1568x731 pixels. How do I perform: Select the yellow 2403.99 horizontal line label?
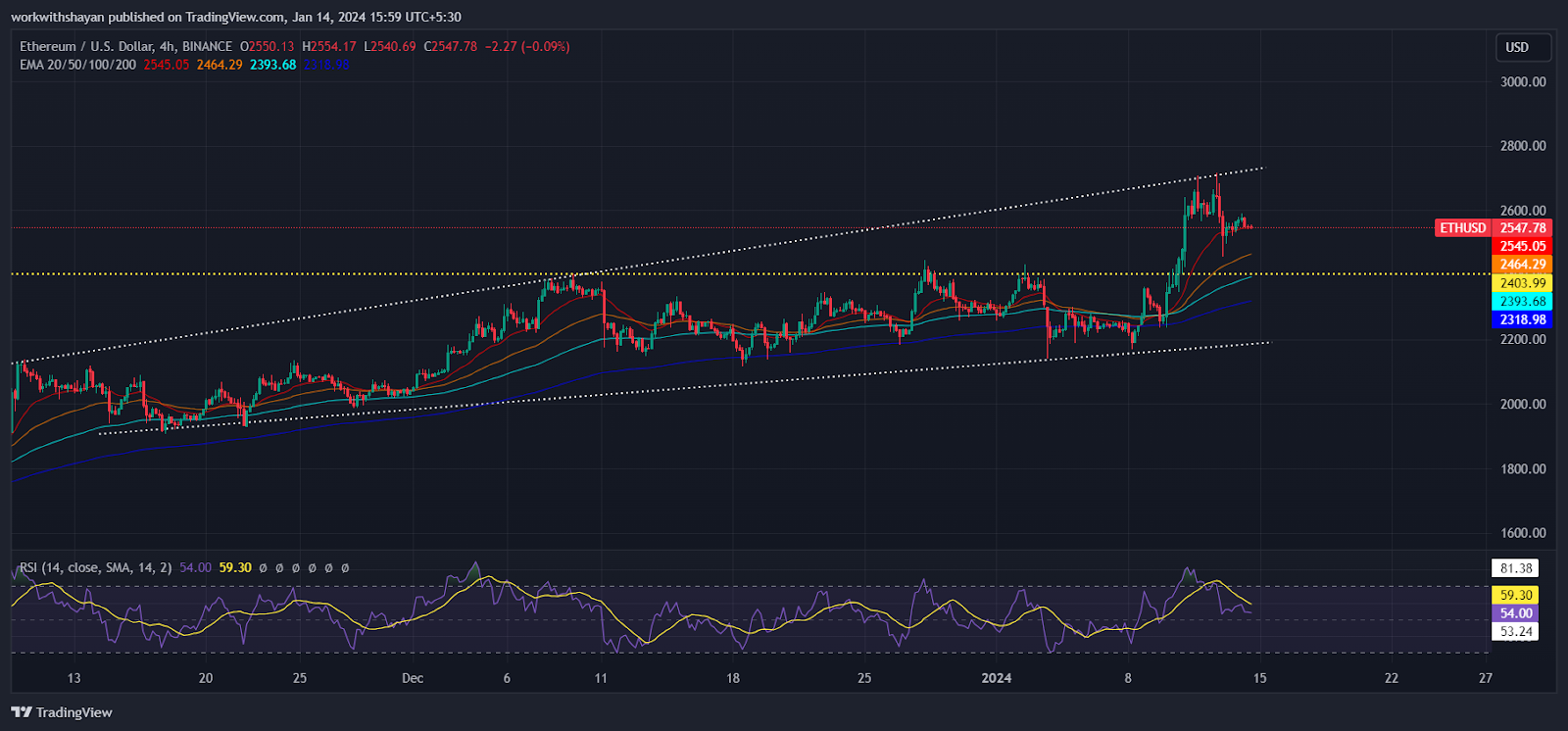pos(1522,283)
